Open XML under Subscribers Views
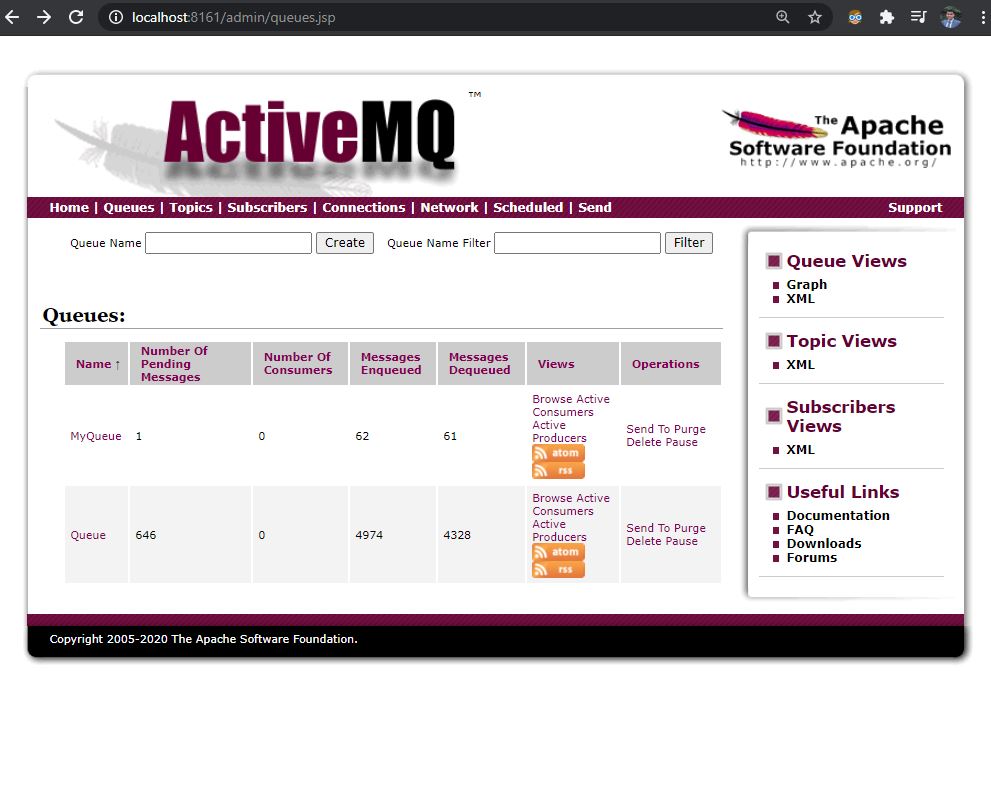Viewport: 991px width, 790px height. click(800, 450)
